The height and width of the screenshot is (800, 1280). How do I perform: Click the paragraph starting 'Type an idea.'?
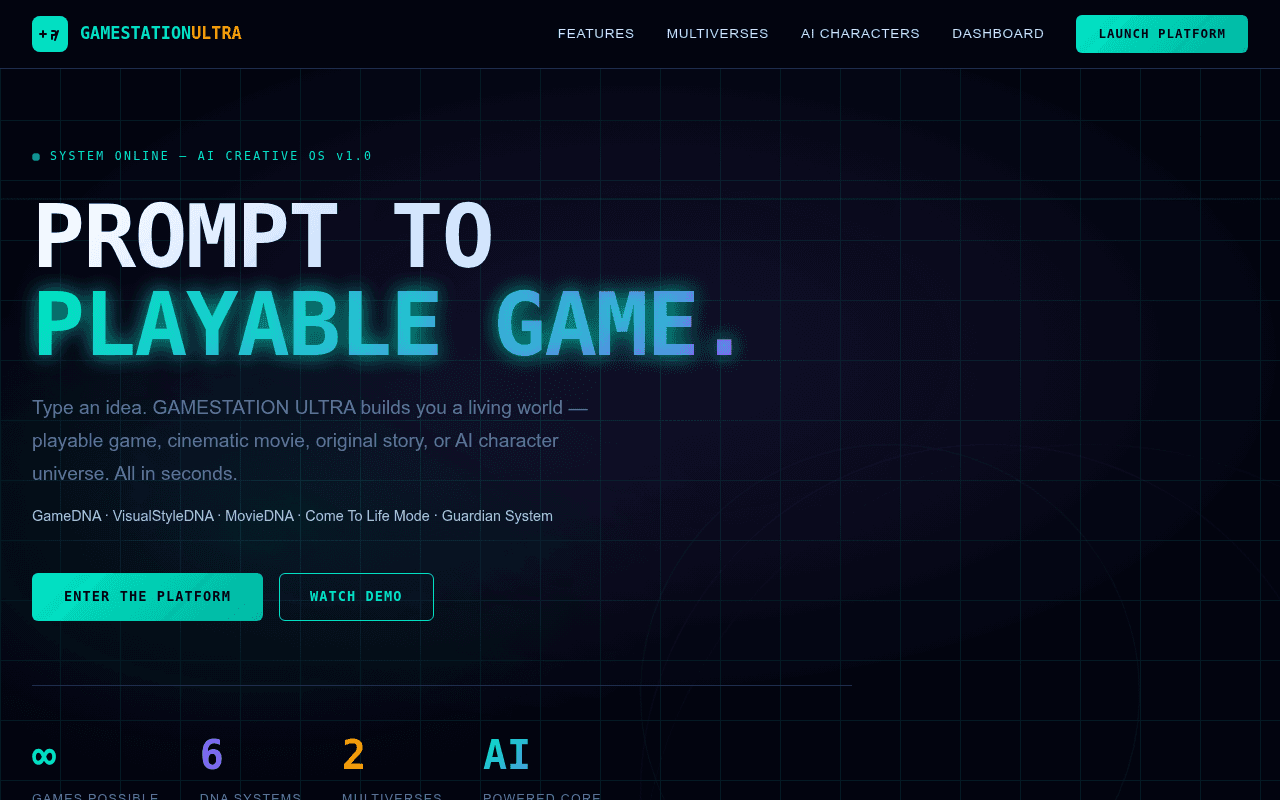click(310, 441)
